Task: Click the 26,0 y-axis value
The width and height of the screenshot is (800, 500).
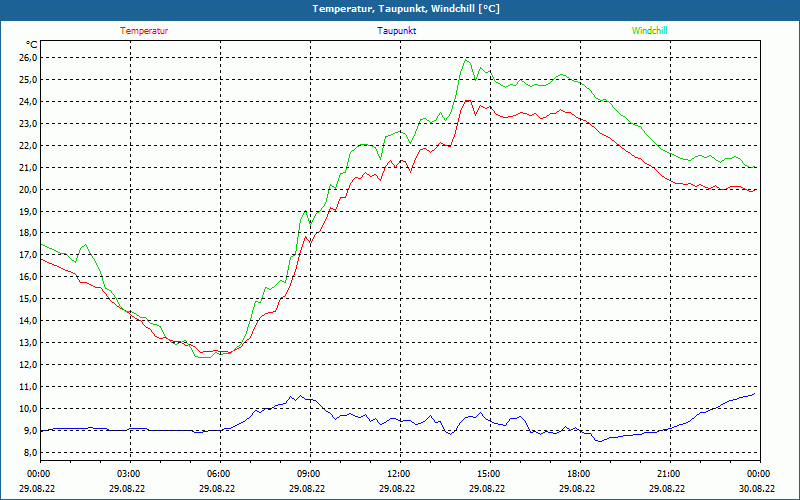Action: [x=28, y=58]
